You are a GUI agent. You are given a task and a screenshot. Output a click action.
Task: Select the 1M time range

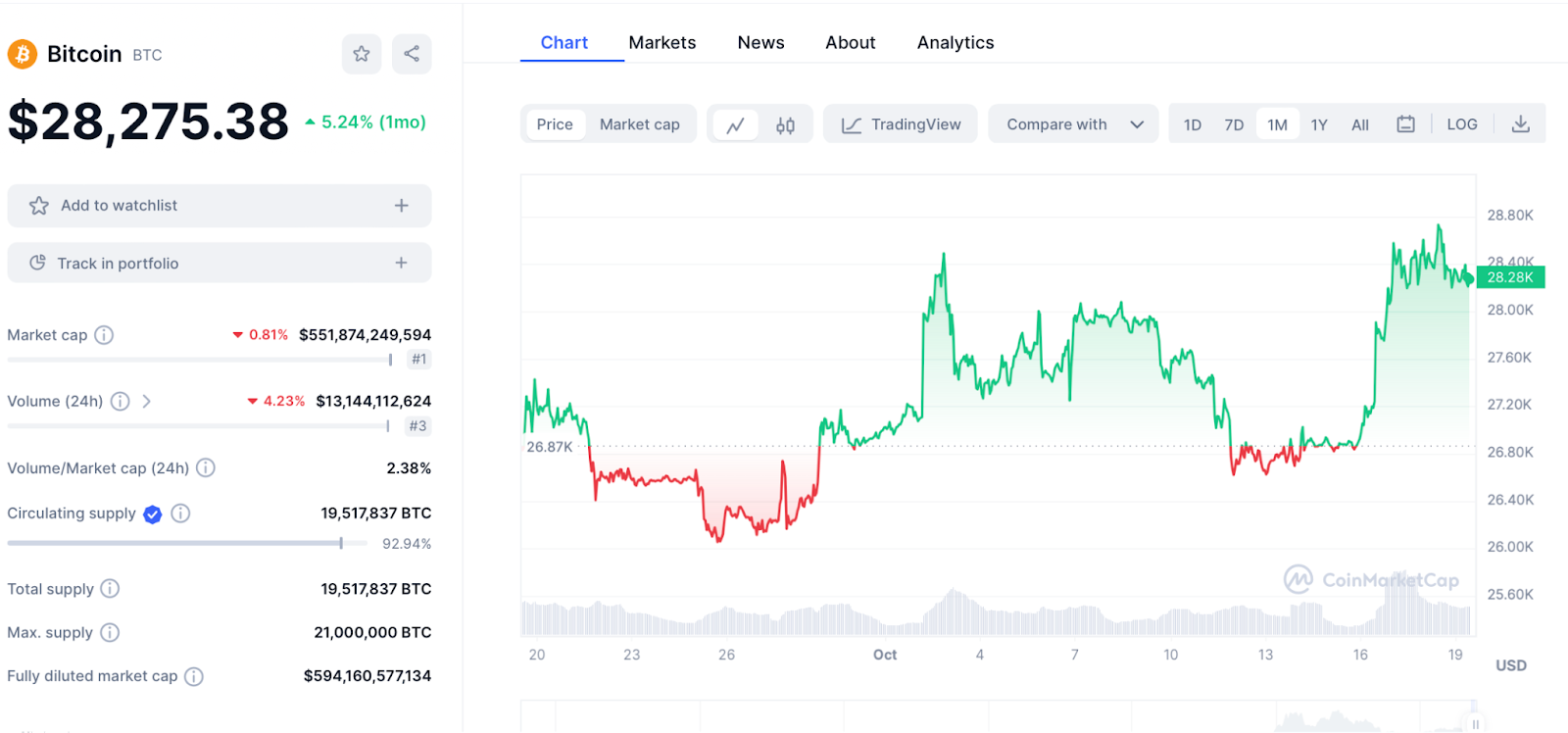pyautogui.click(x=1277, y=124)
